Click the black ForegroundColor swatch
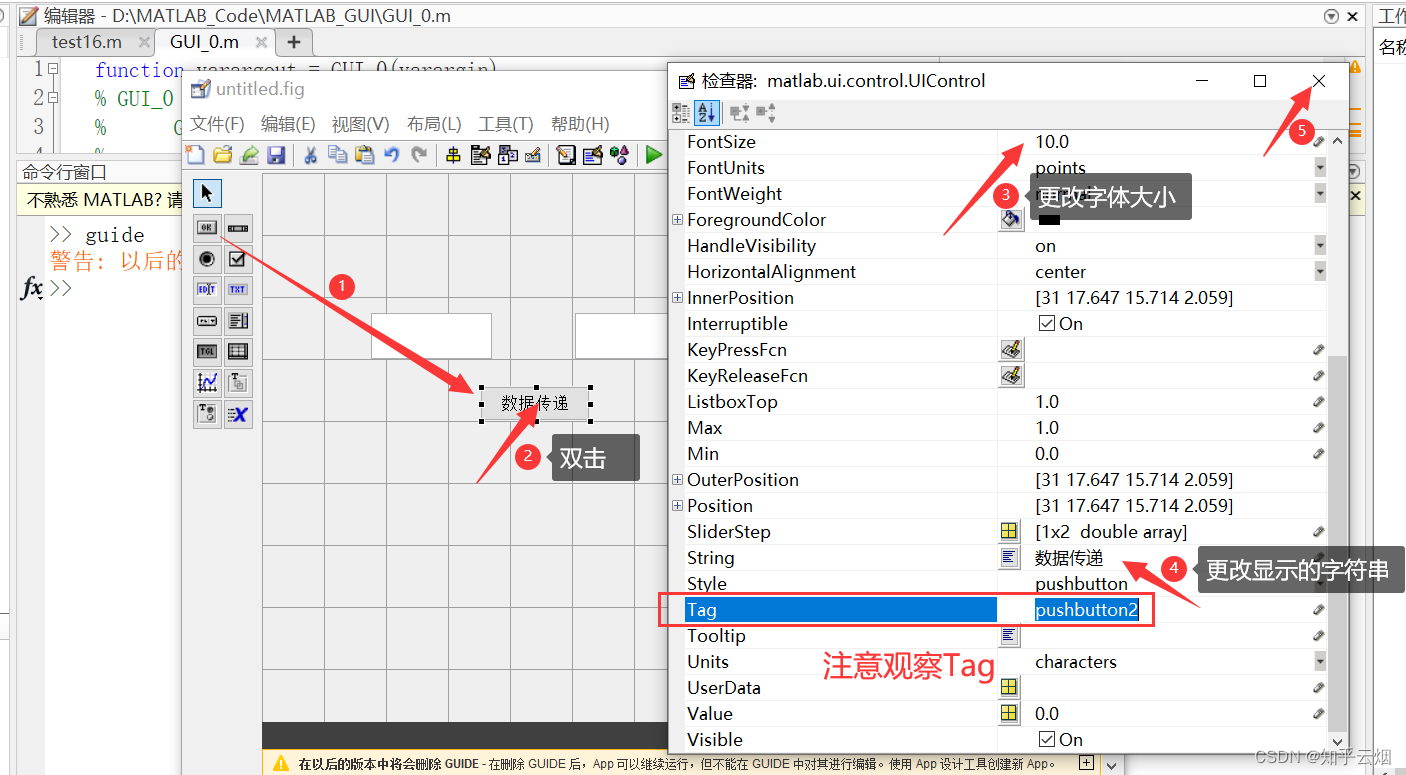Screen dimensions: 1406x775 click(1047, 220)
